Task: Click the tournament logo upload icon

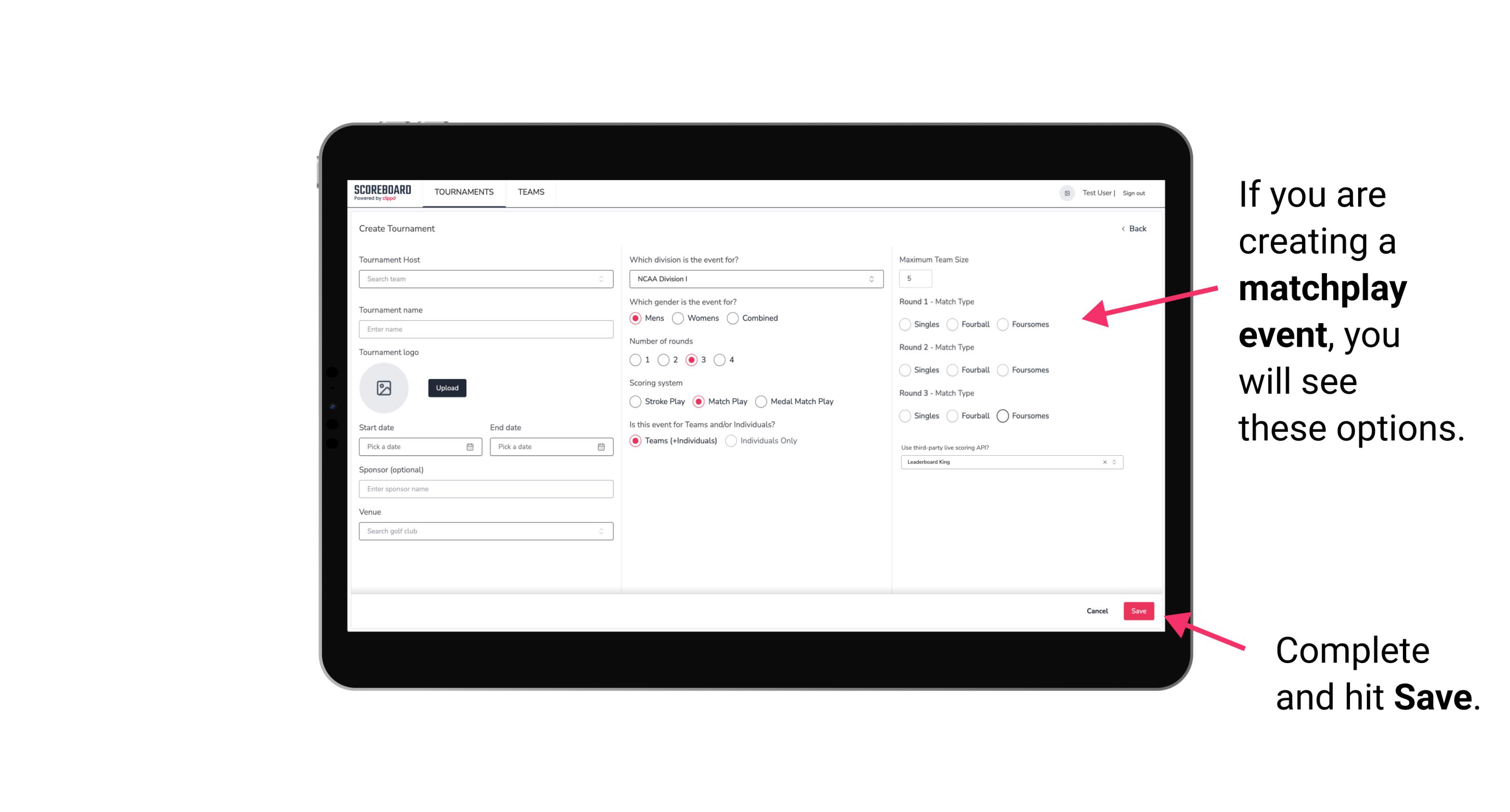Action: pos(384,388)
